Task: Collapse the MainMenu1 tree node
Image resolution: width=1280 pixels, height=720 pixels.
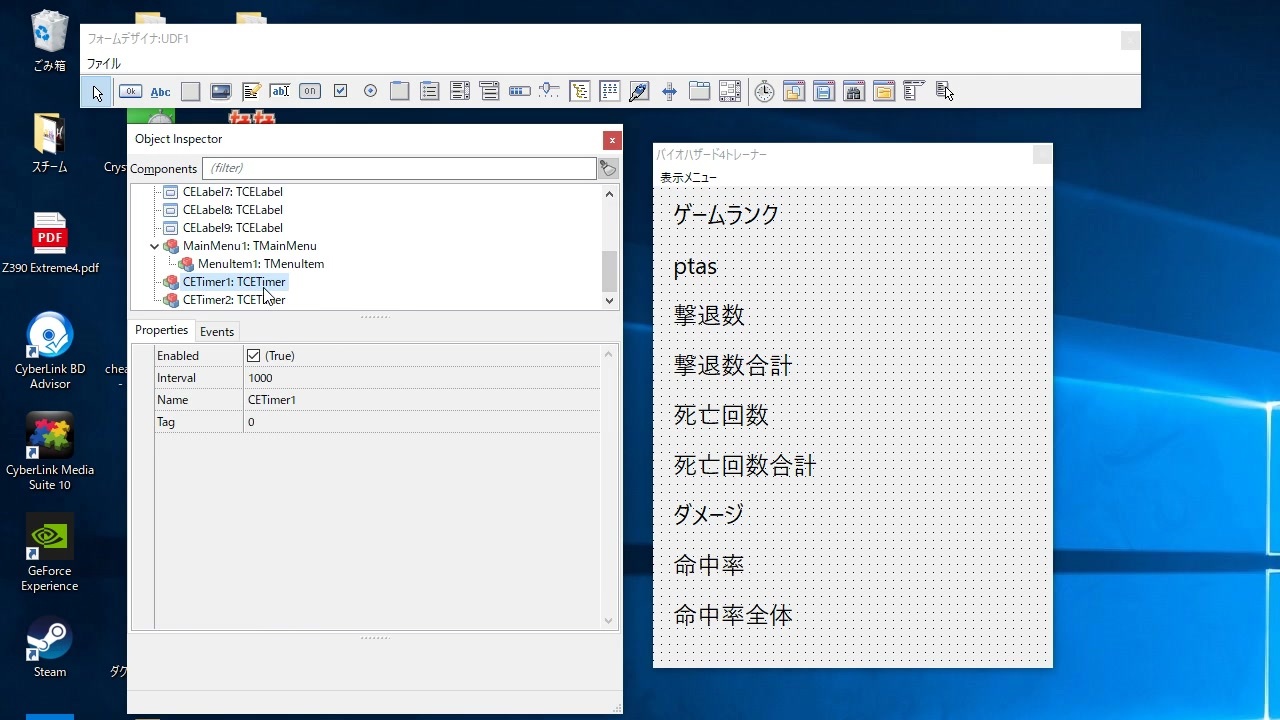Action: 154,246
